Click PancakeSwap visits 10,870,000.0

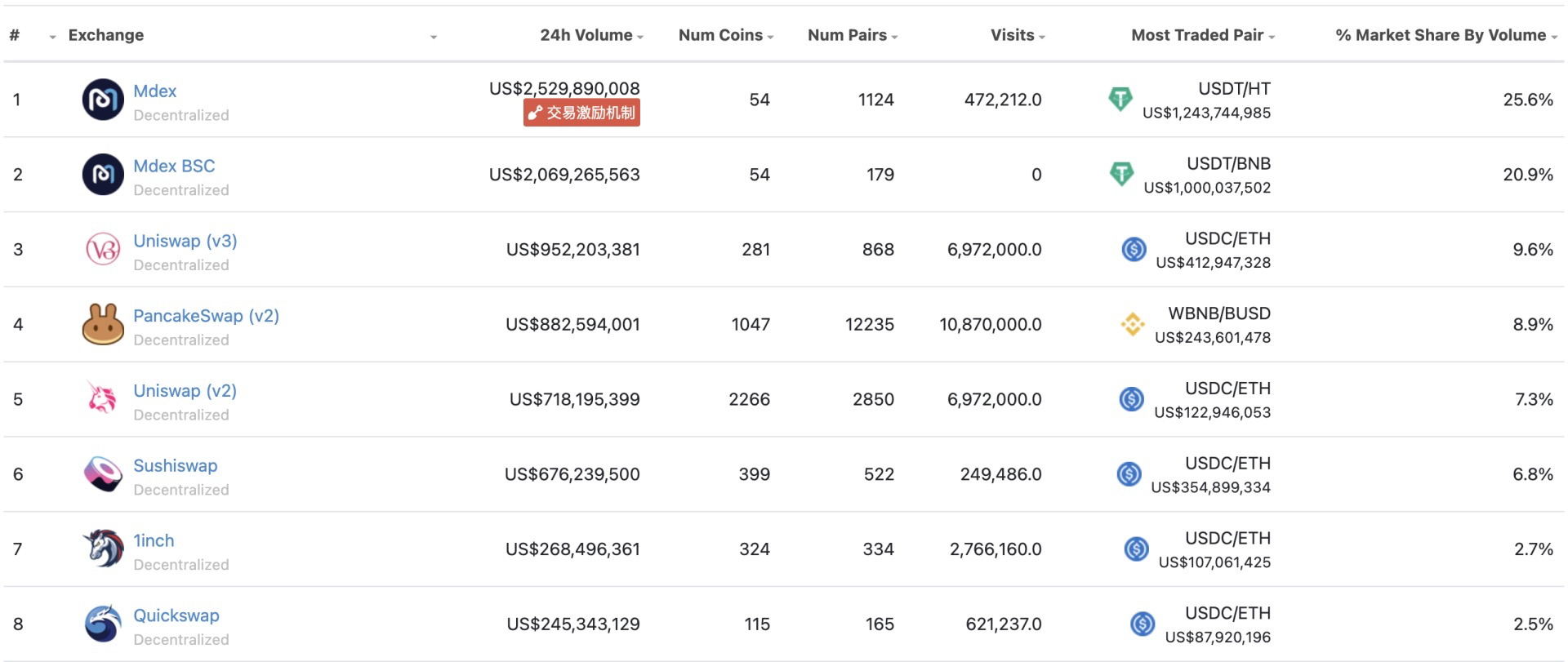coord(991,325)
